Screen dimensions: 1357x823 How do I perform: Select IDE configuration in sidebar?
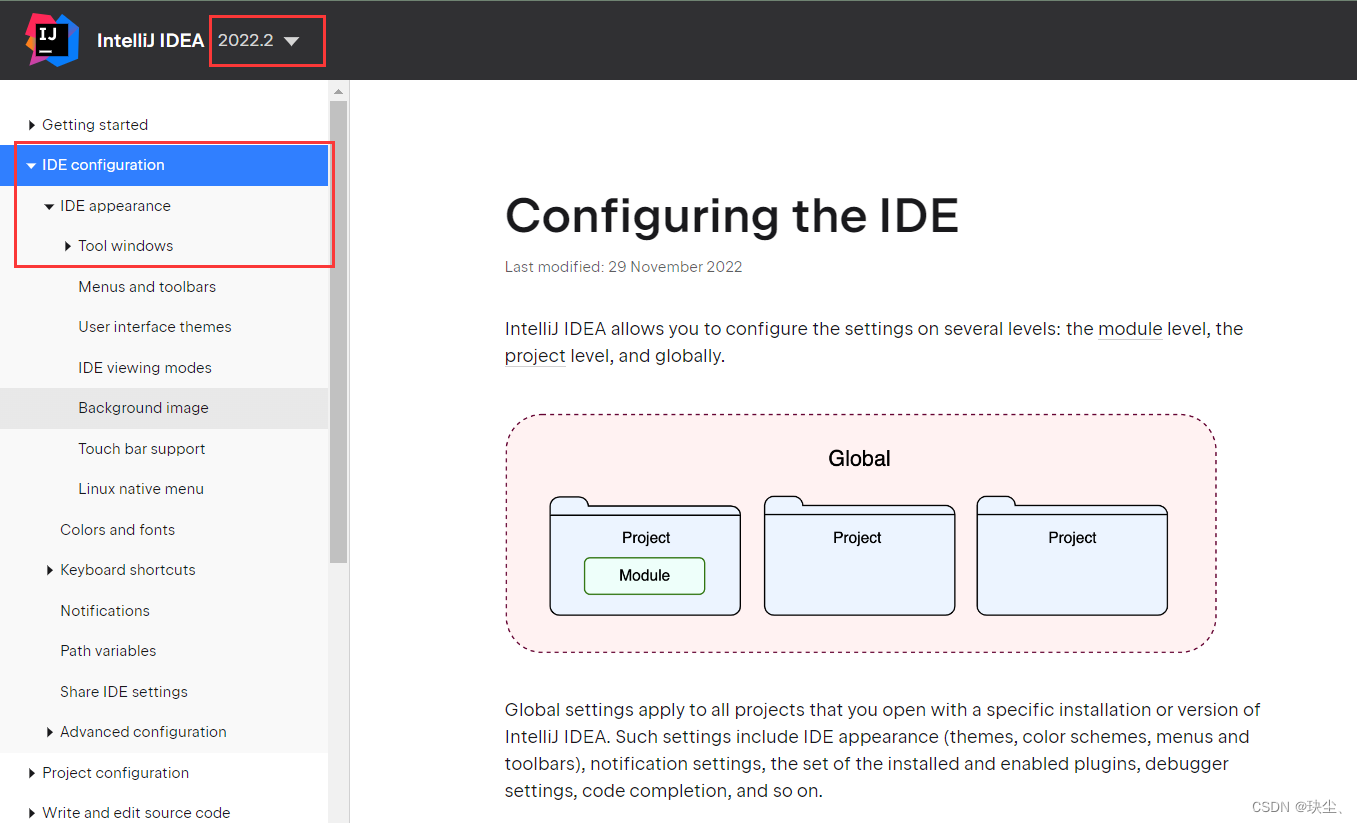[164, 165]
